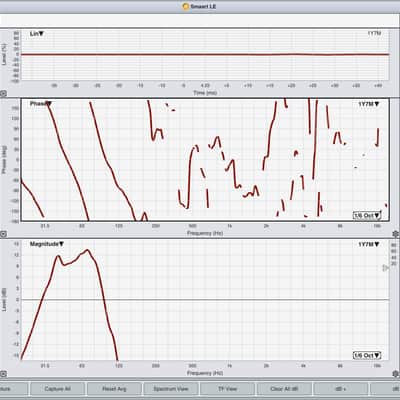The image size is (400, 400).
Task: Switch to TF View
Action: [x=227, y=389]
